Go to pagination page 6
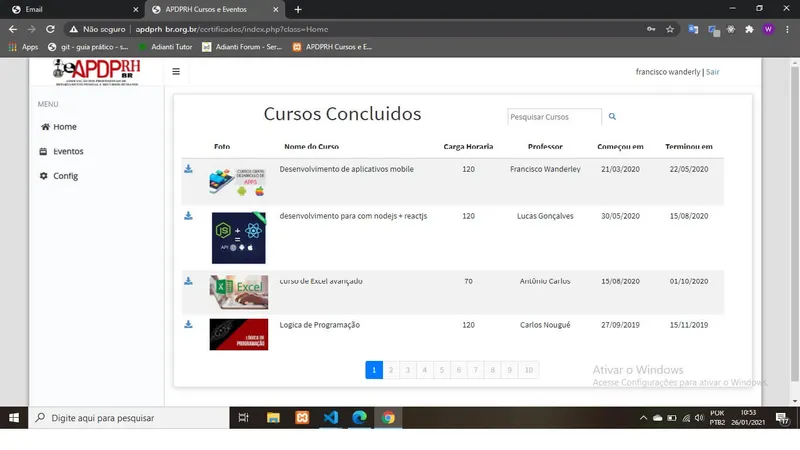This screenshot has height=450, width=800. click(459, 370)
